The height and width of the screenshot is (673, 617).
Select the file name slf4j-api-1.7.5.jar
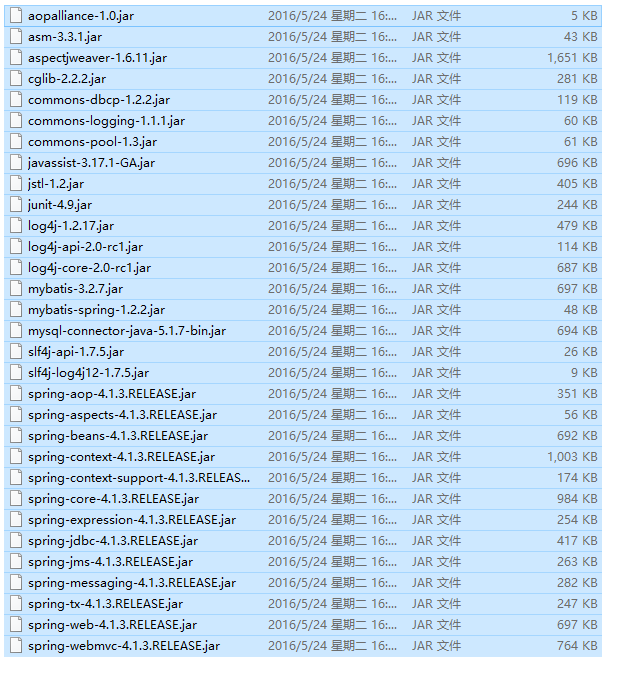[x=76, y=353]
